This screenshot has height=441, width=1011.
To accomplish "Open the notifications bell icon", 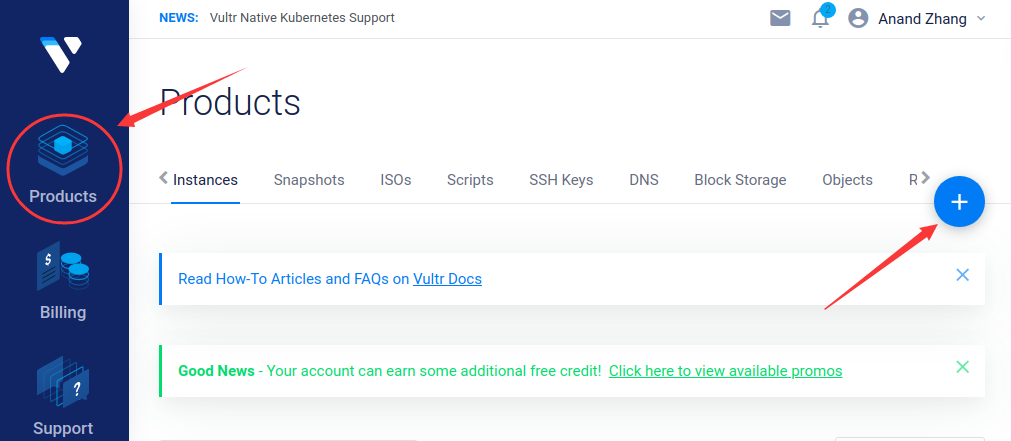I will 820,18.
